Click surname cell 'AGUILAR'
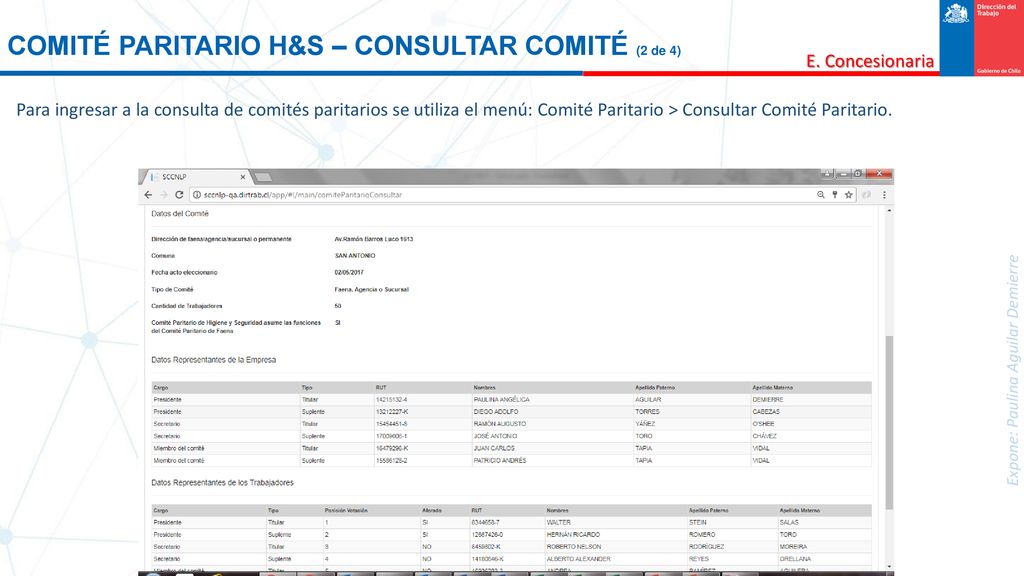1024x576 pixels. click(648, 400)
